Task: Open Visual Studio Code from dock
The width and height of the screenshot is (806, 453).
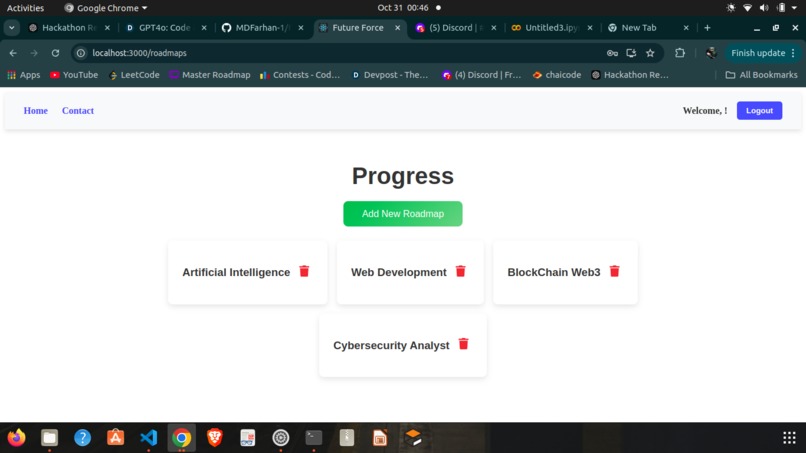Action: point(149,438)
